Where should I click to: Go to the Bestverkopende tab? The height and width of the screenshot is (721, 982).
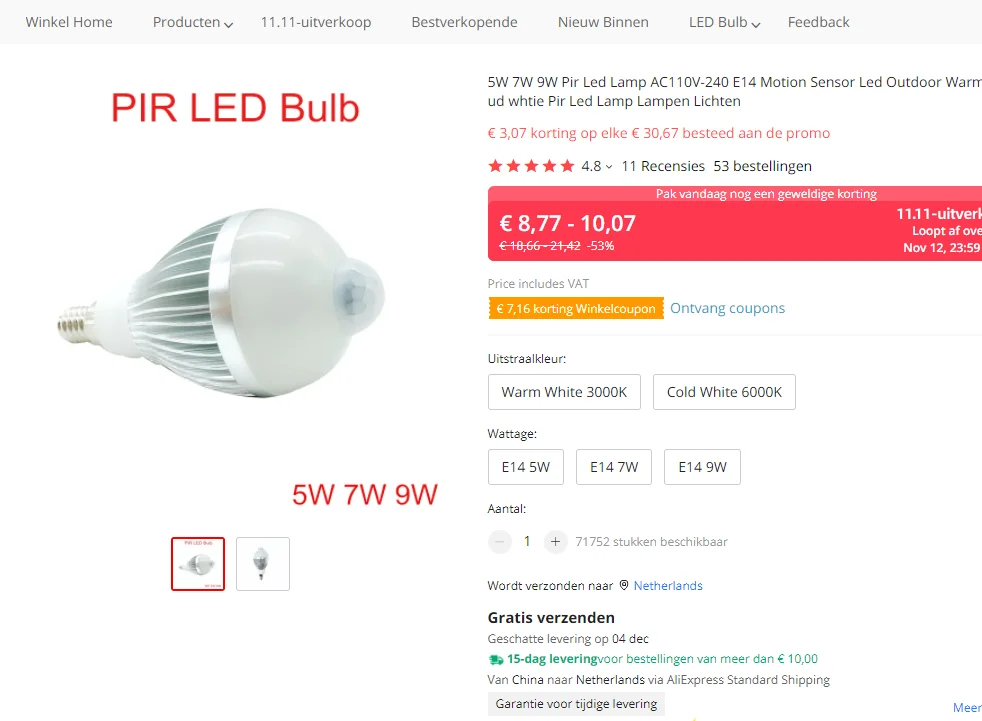pyautogui.click(x=464, y=23)
